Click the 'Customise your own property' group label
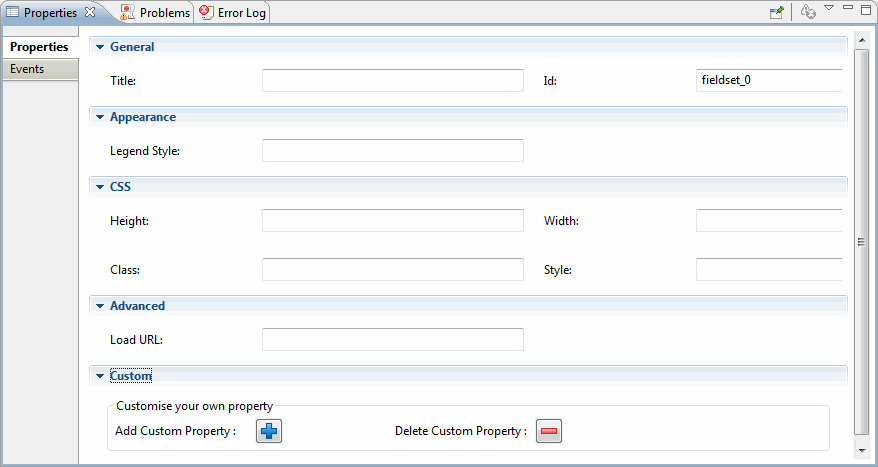This screenshot has height=467, width=878. point(194,406)
